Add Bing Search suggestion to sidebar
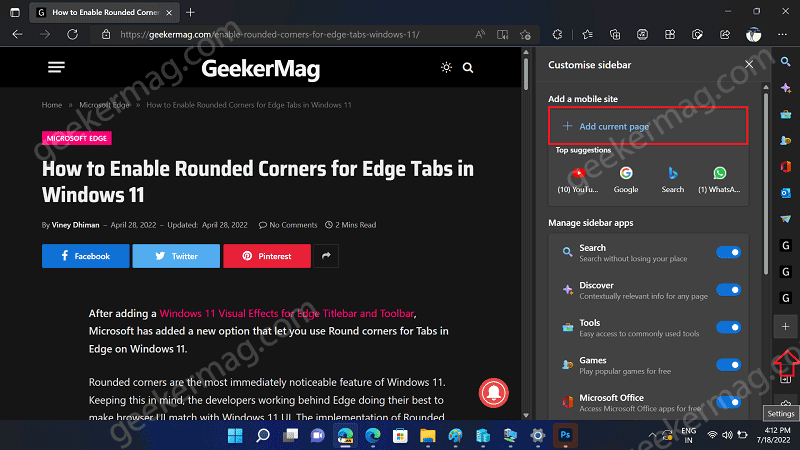Screen dimensions: 800x450 point(672,180)
